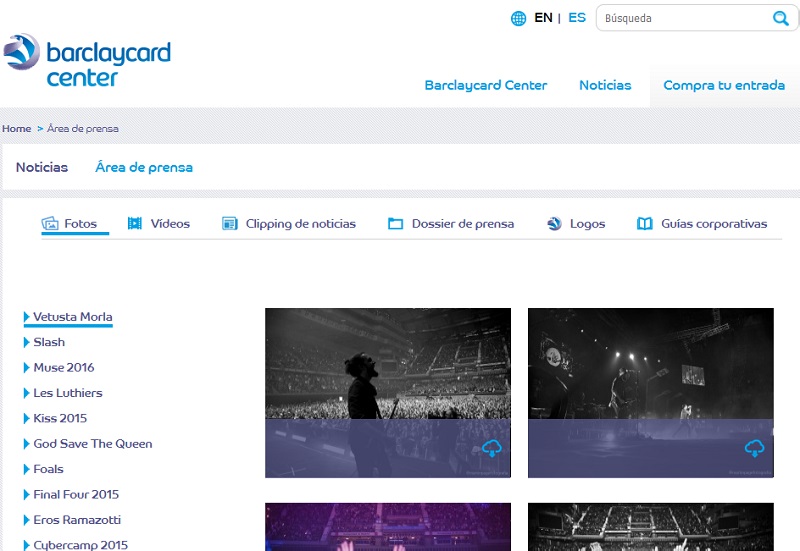Click the Clipping de noticias newspaper icon
Viewport: 800px width, 551px height.
[x=230, y=223]
